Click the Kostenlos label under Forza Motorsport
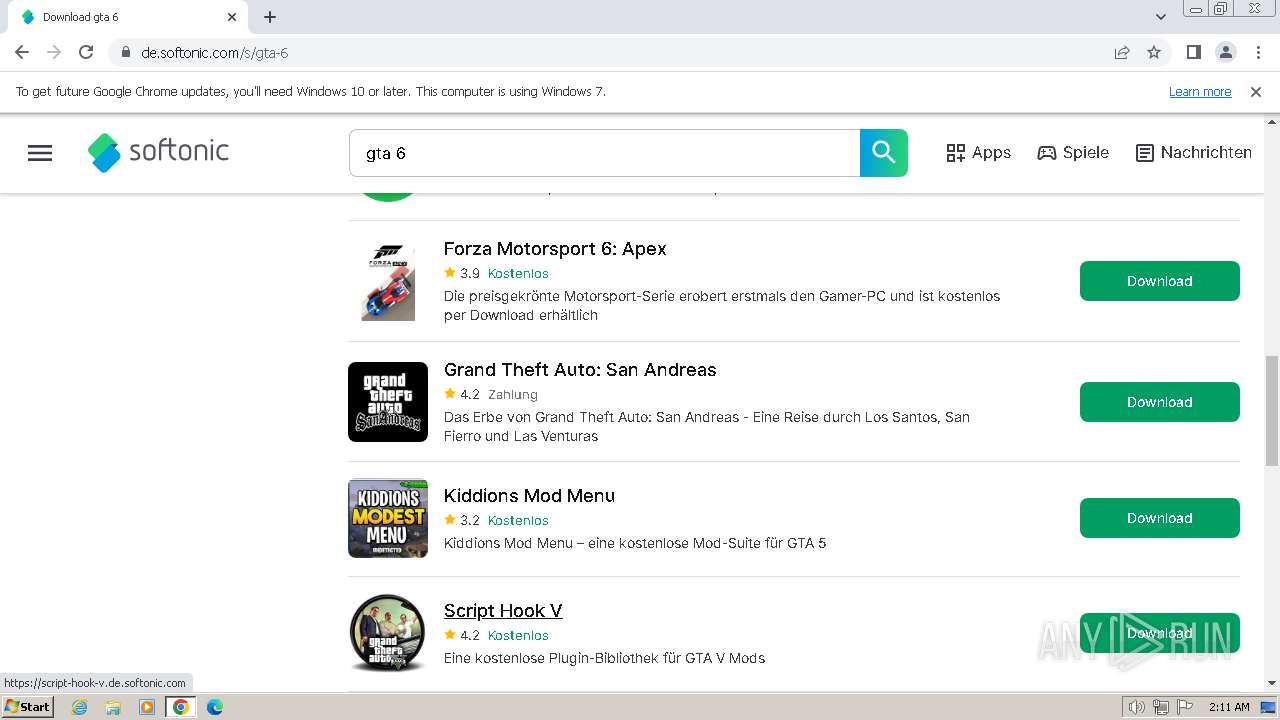 pos(518,274)
